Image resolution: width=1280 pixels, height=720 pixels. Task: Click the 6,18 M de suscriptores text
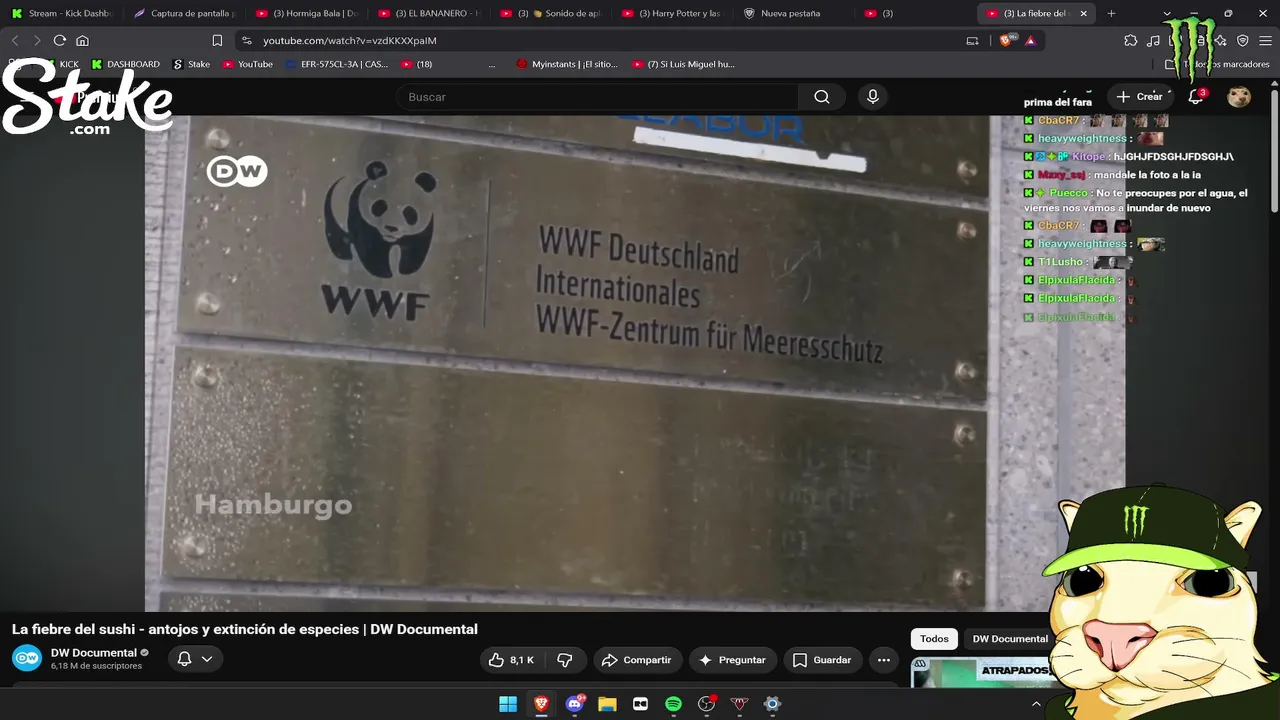[x=96, y=666]
